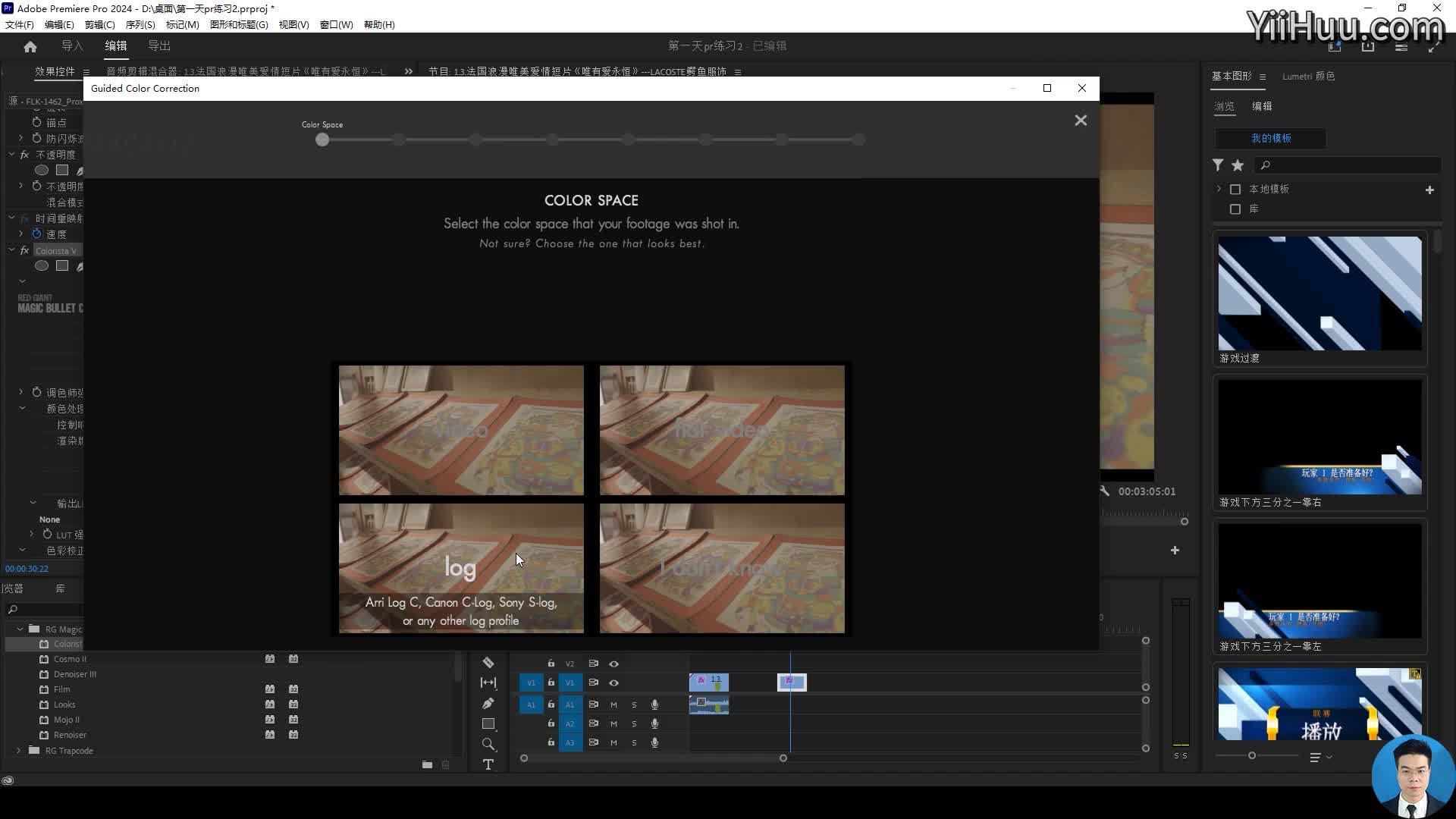Click the template search field in Essential Graphics

[x=1348, y=165]
